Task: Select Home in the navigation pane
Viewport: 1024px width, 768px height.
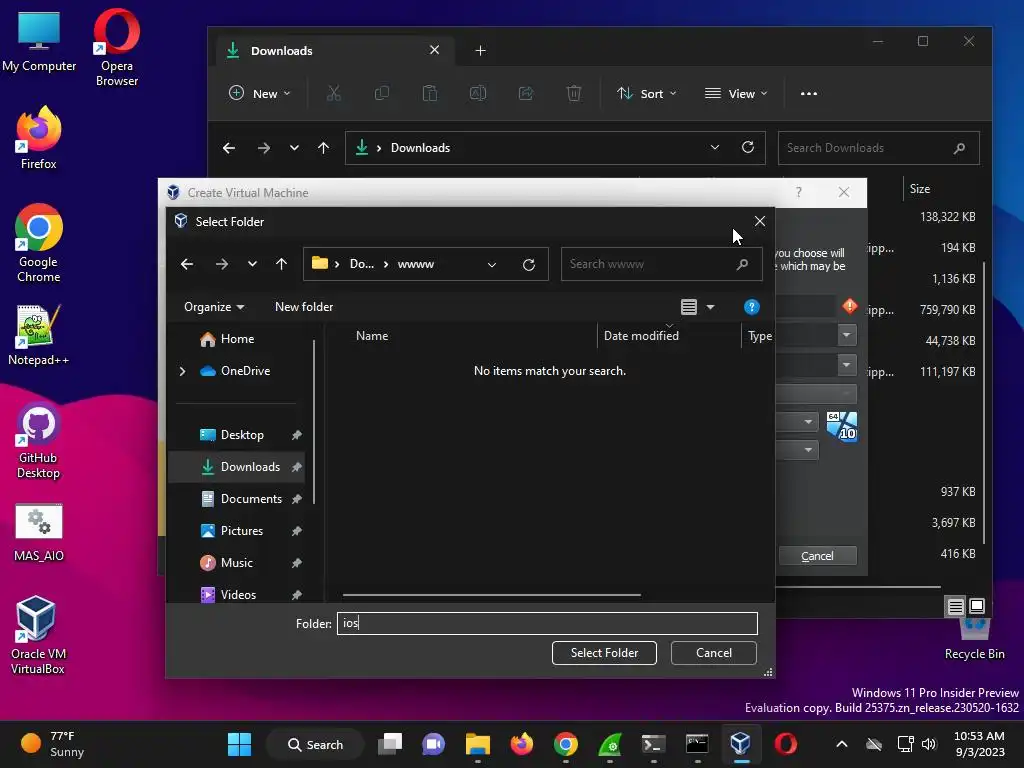Action: tap(237, 339)
